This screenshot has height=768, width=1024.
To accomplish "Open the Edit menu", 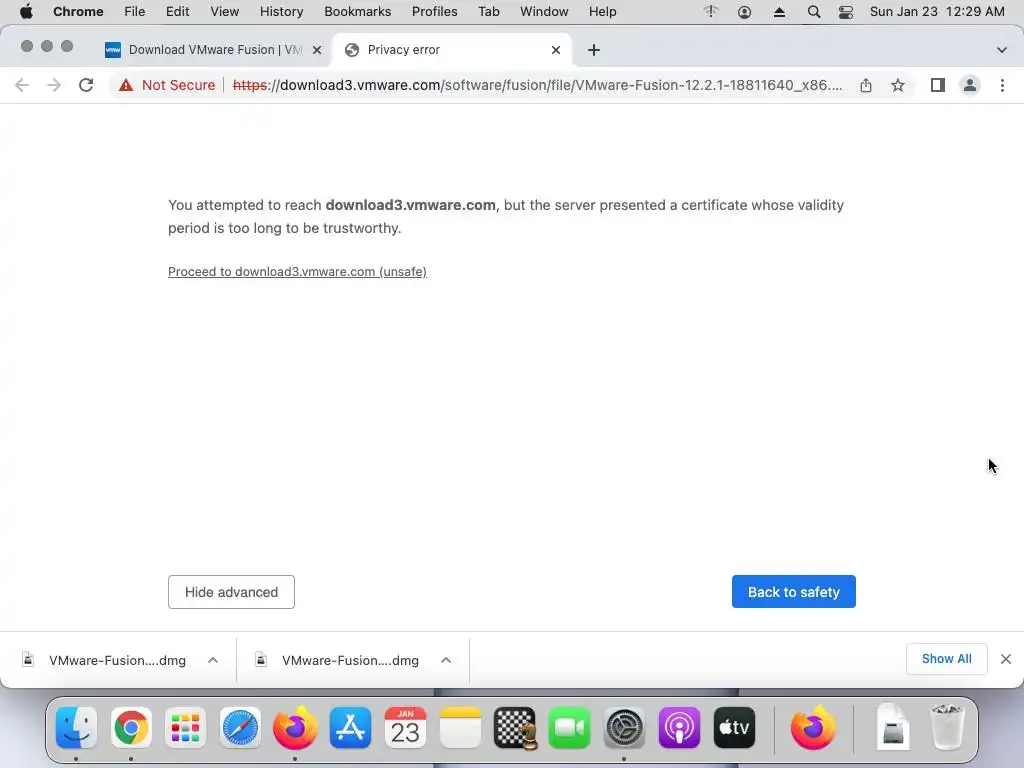I will pyautogui.click(x=177, y=12).
